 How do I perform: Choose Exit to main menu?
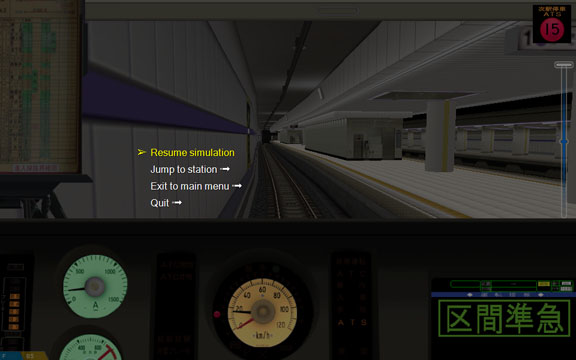point(190,186)
